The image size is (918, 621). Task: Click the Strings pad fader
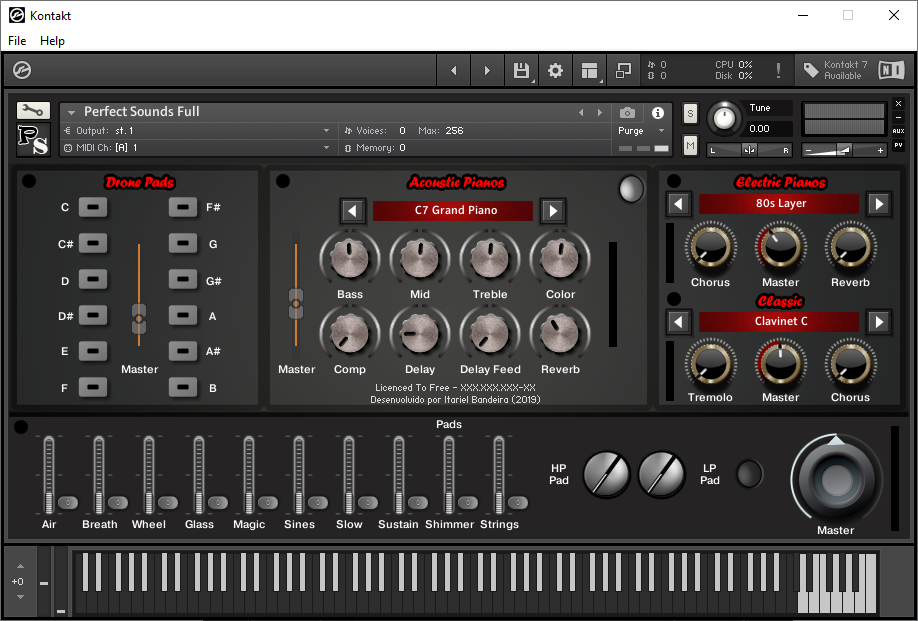(x=499, y=475)
